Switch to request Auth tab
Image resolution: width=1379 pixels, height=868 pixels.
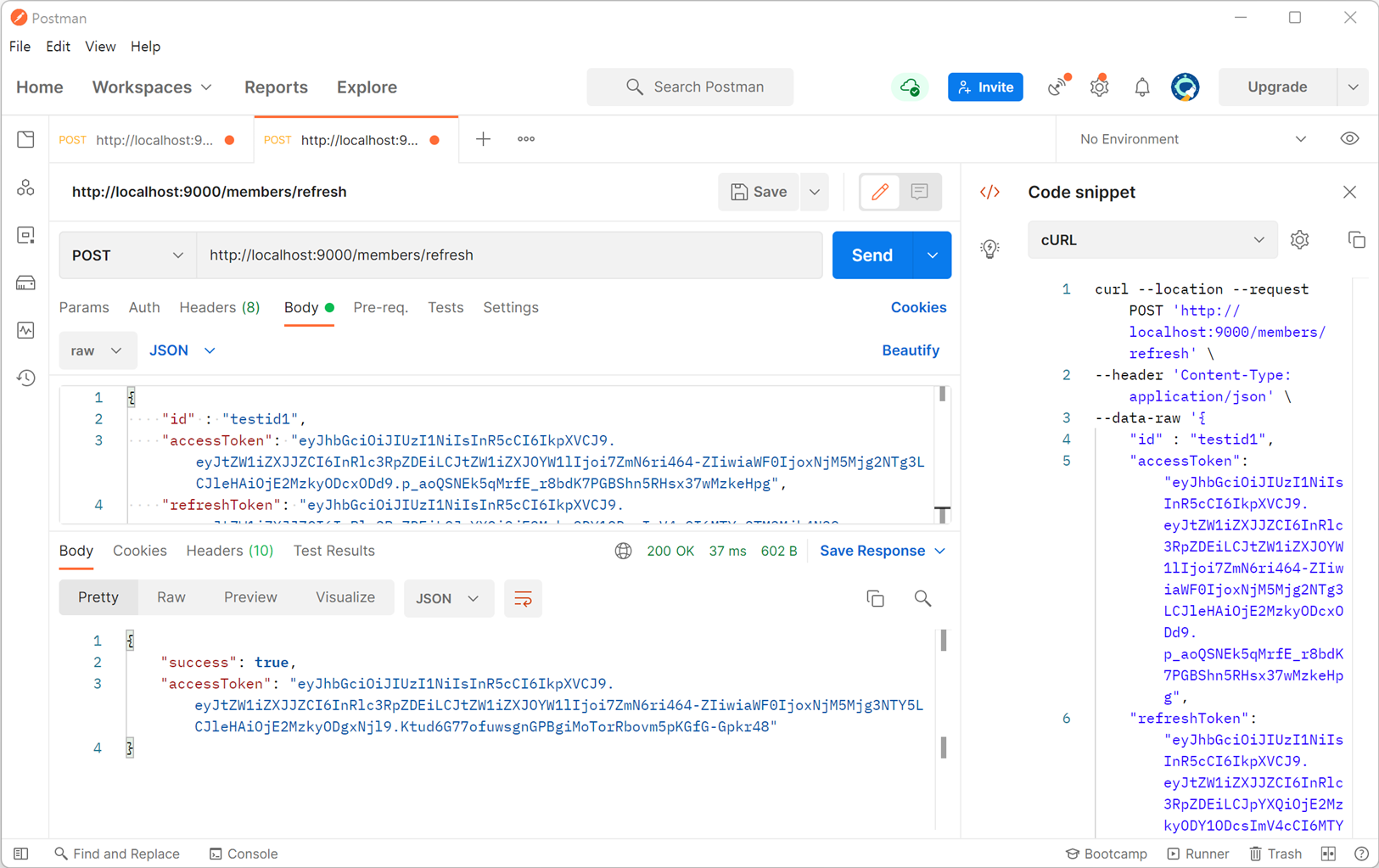pyautogui.click(x=144, y=308)
